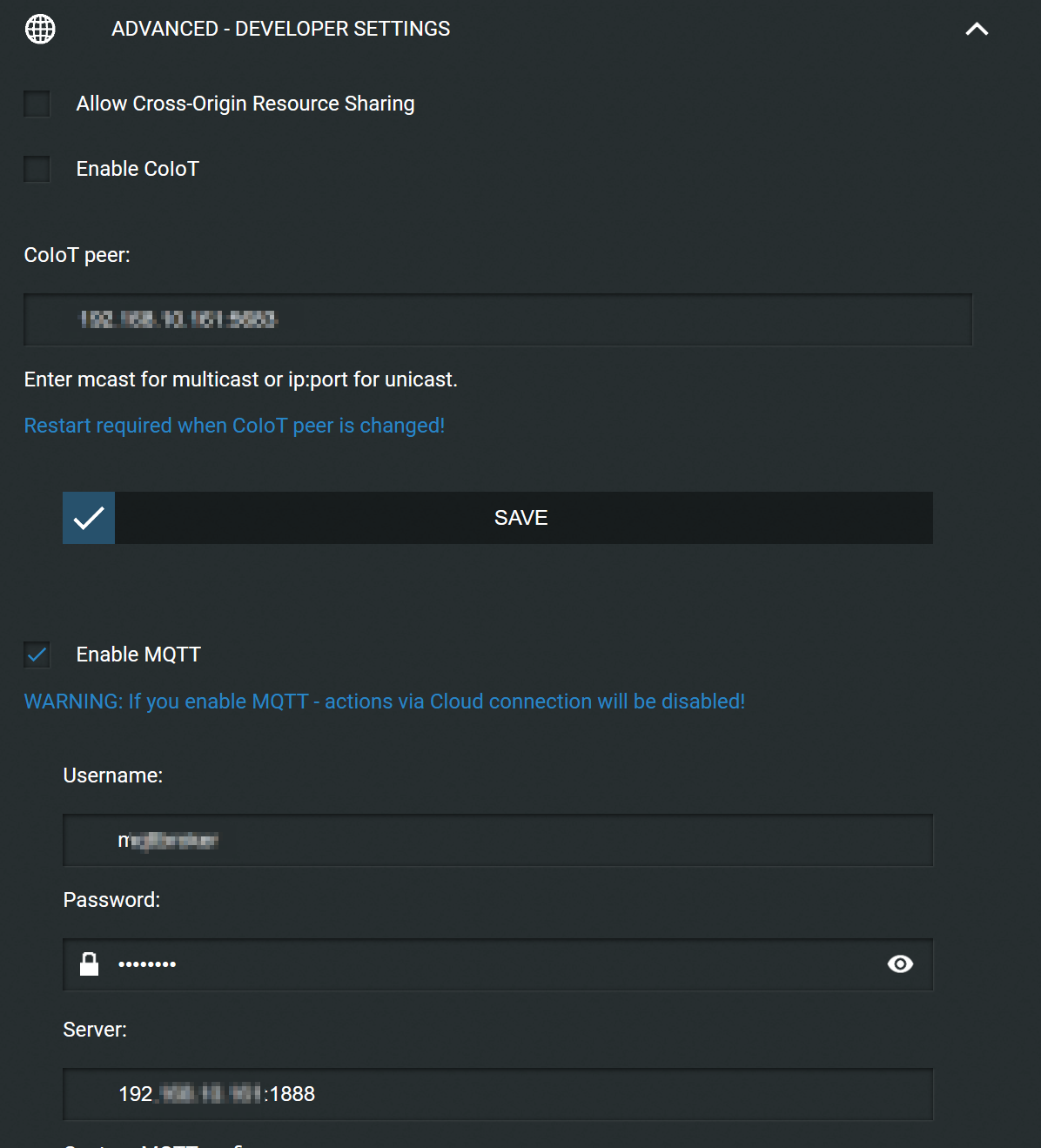Click the Restart required CoIoT notice
The height and width of the screenshot is (1148, 1041).
click(234, 426)
